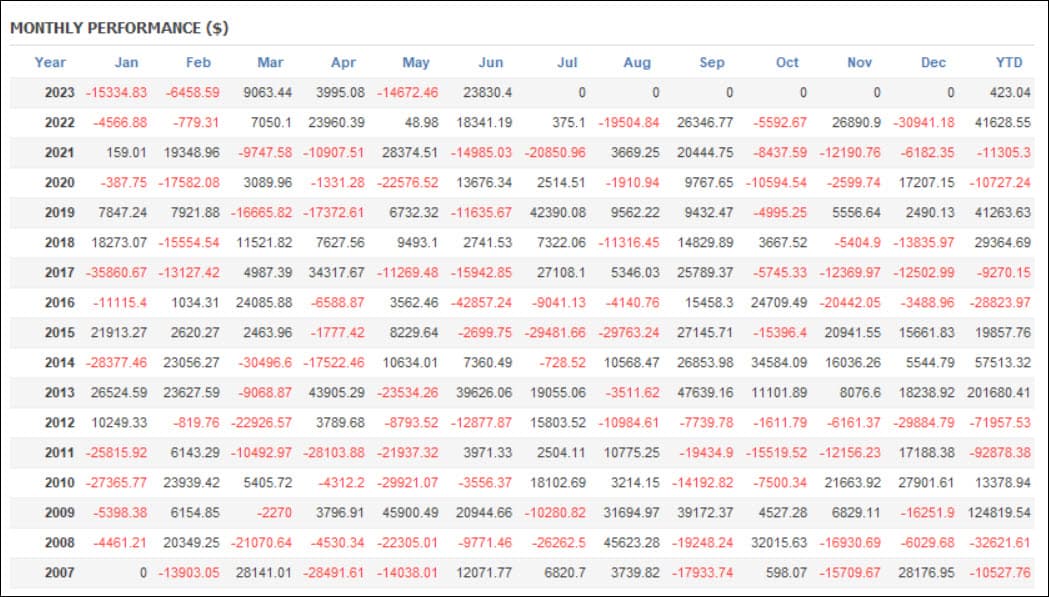
Task: Click the 2019 Jul value 42390.08
Action: click(x=557, y=212)
